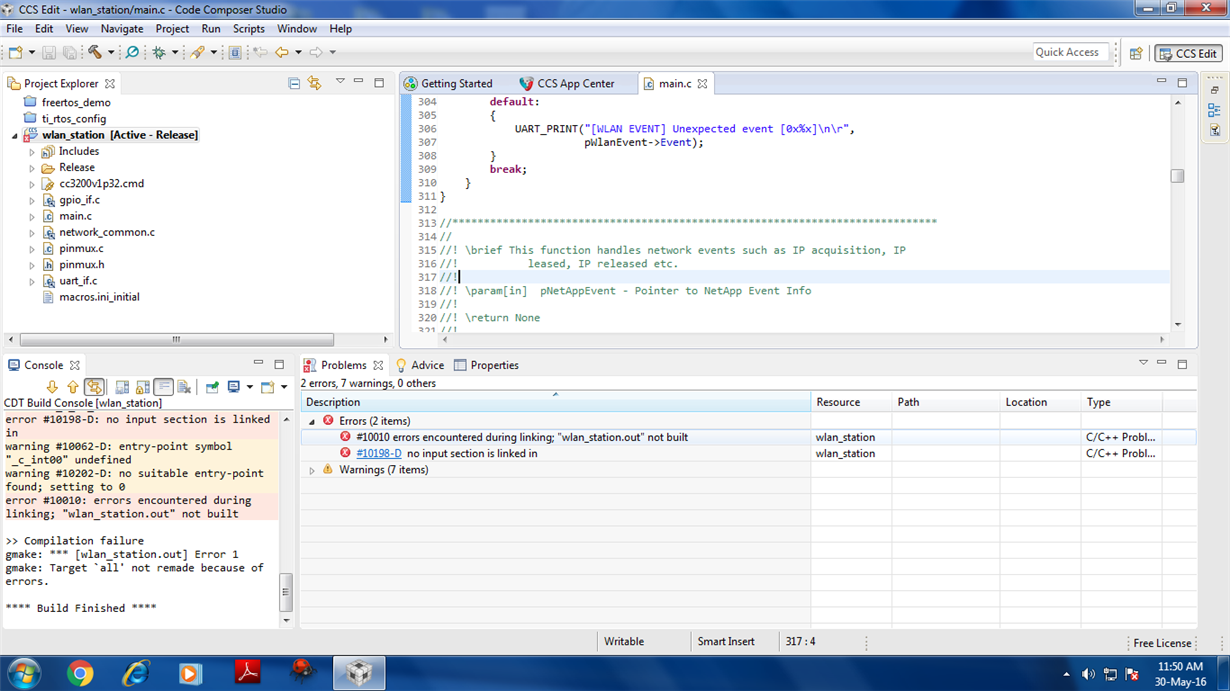Toggle console wrap lines button
The image size is (1230, 691).
point(163,387)
